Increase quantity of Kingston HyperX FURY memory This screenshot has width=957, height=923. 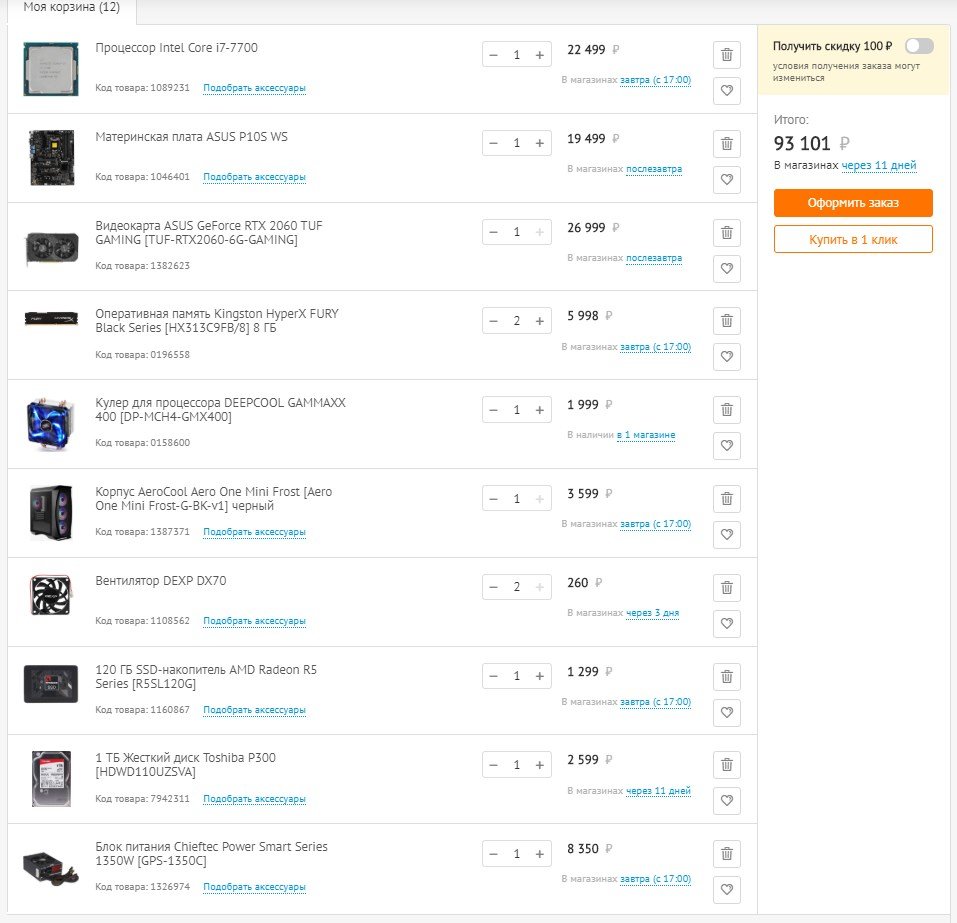[540, 321]
